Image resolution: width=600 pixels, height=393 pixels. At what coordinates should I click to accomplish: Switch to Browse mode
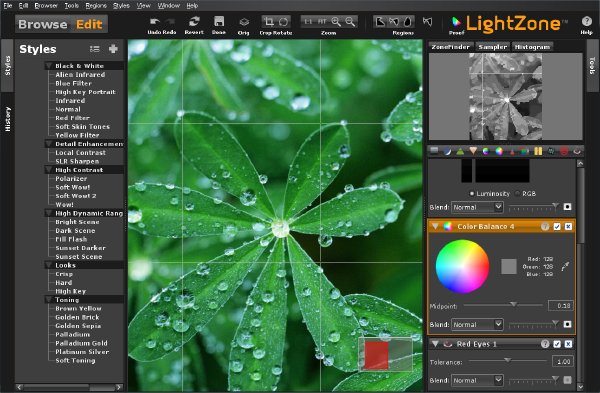pyautogui.click(x=43, y=24)
